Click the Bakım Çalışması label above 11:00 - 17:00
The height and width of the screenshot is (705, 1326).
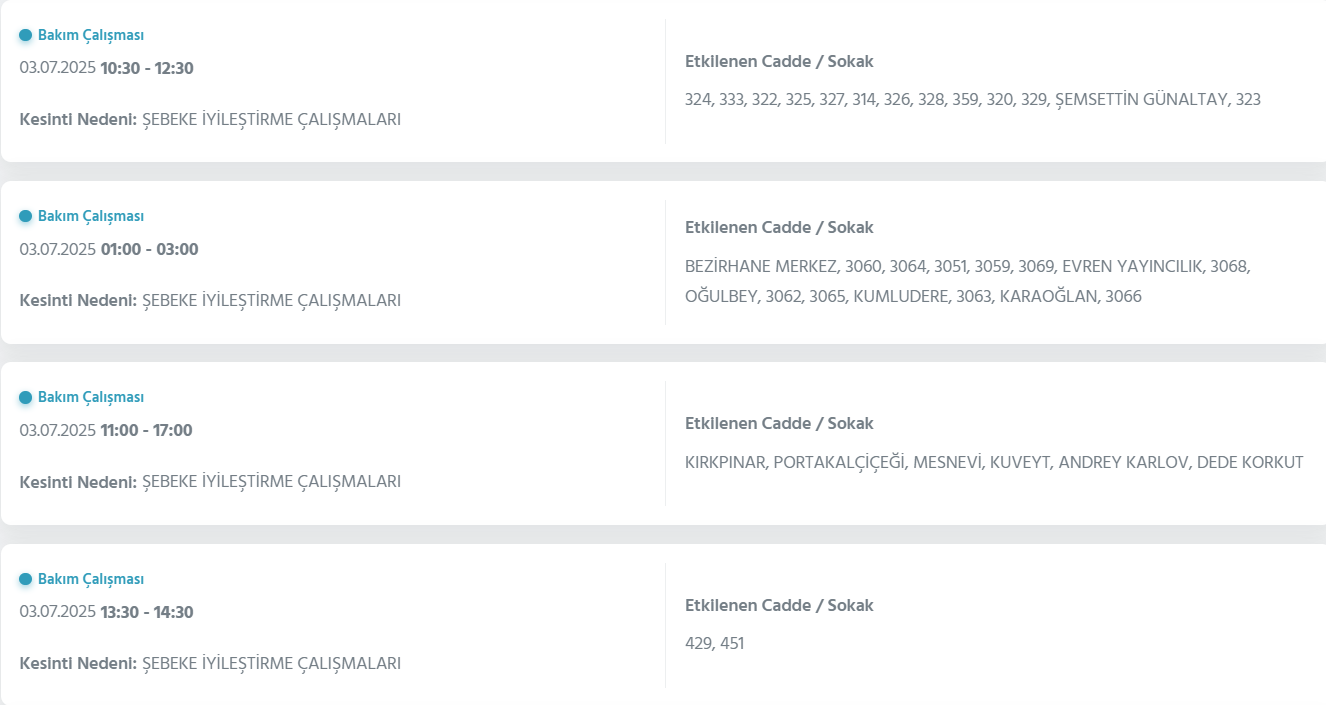point(91,398)
